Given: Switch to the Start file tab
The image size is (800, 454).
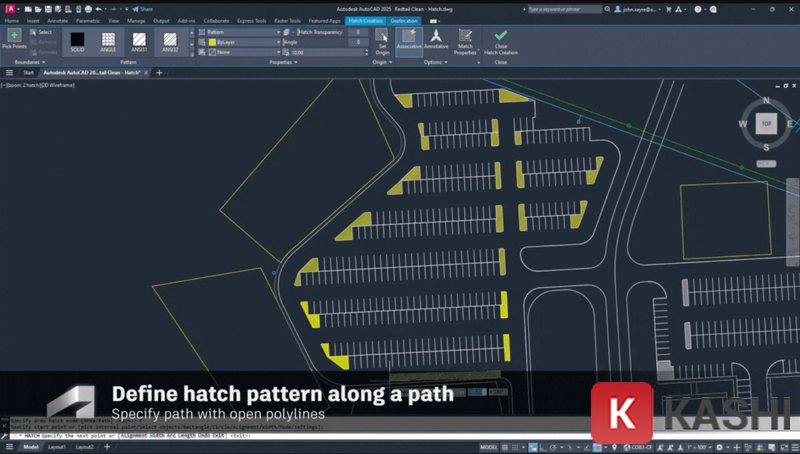Looking at the screenshot, I should click(x=29, y=73).
